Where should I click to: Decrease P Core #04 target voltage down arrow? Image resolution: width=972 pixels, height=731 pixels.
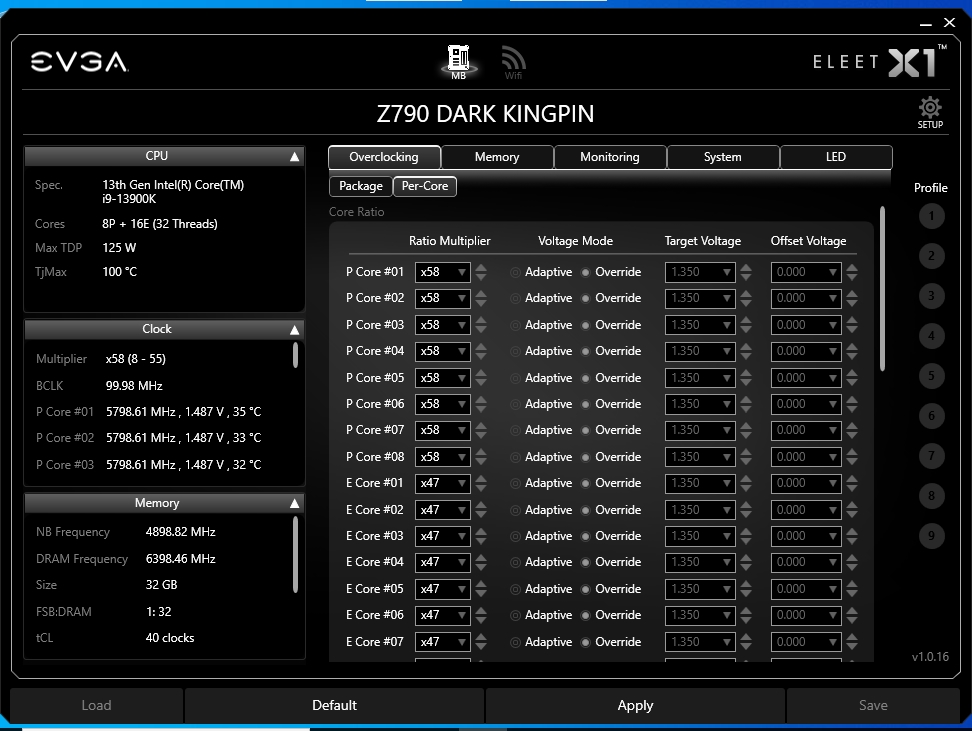point(746,356)
